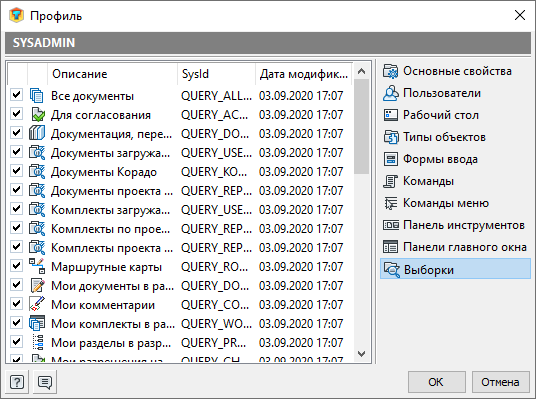Click the scroll down arrow of the list
This screenshot has height=399, width=536.
361,354
